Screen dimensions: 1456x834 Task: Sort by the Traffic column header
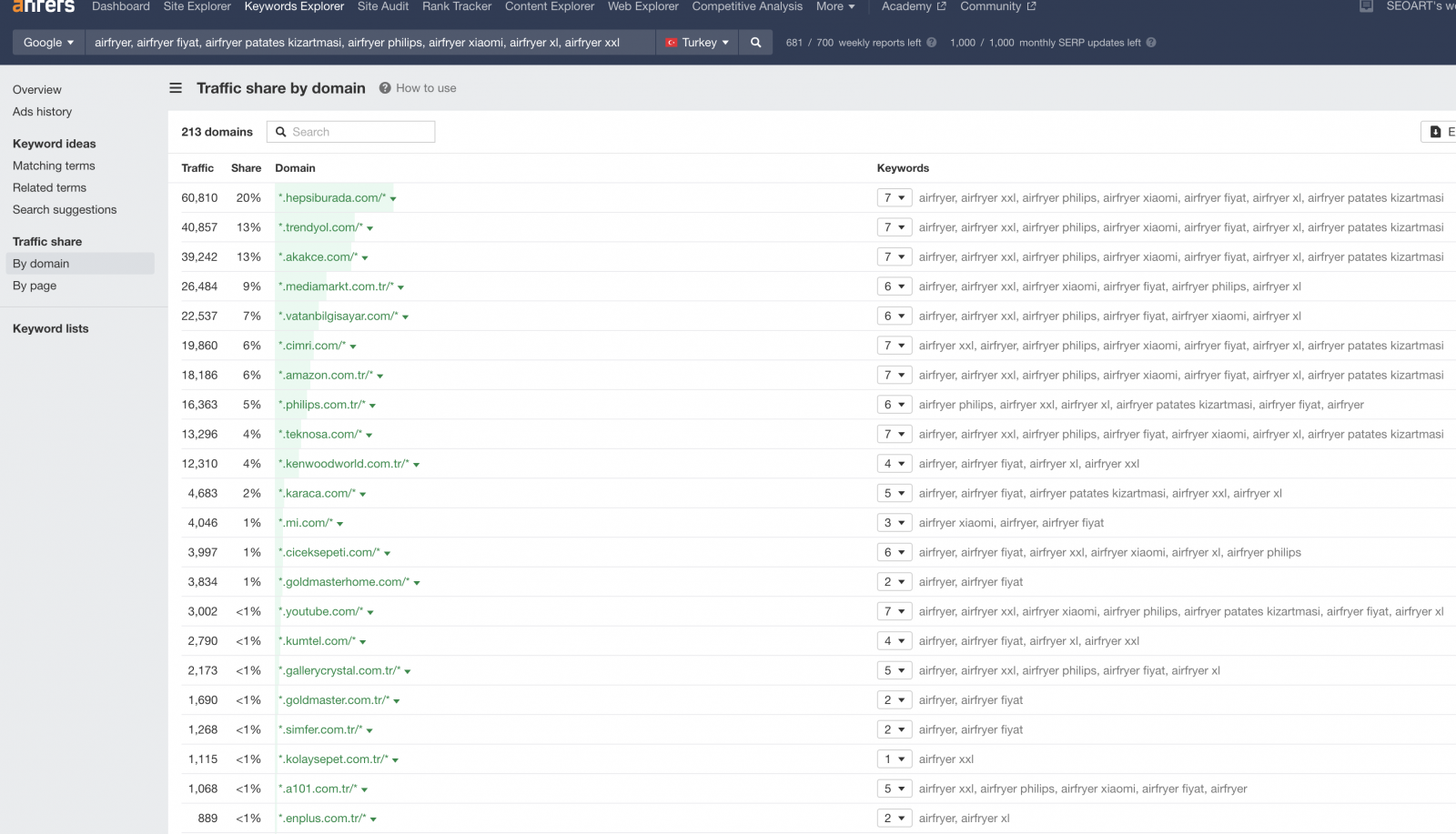coord(197,168)
